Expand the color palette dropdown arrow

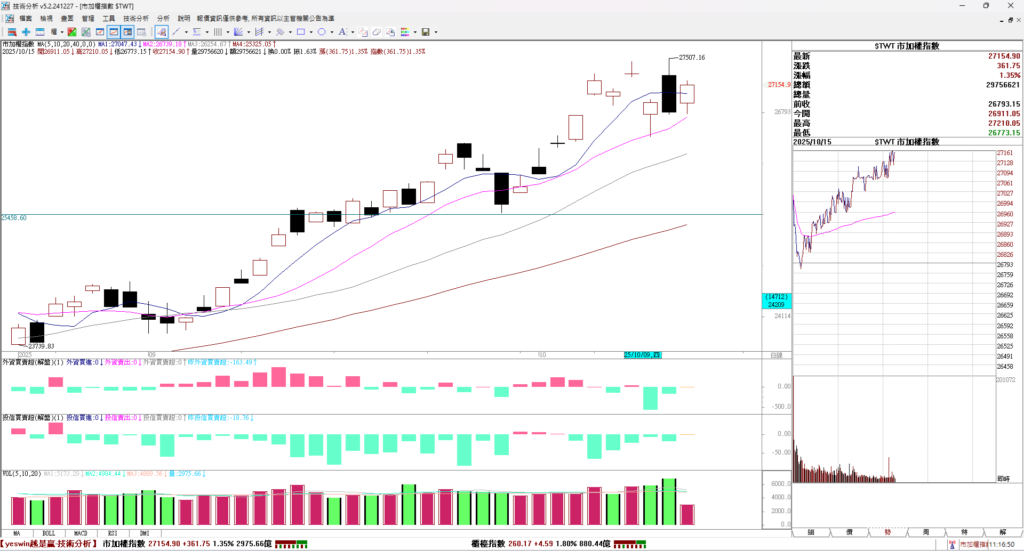tap(416, 32)
